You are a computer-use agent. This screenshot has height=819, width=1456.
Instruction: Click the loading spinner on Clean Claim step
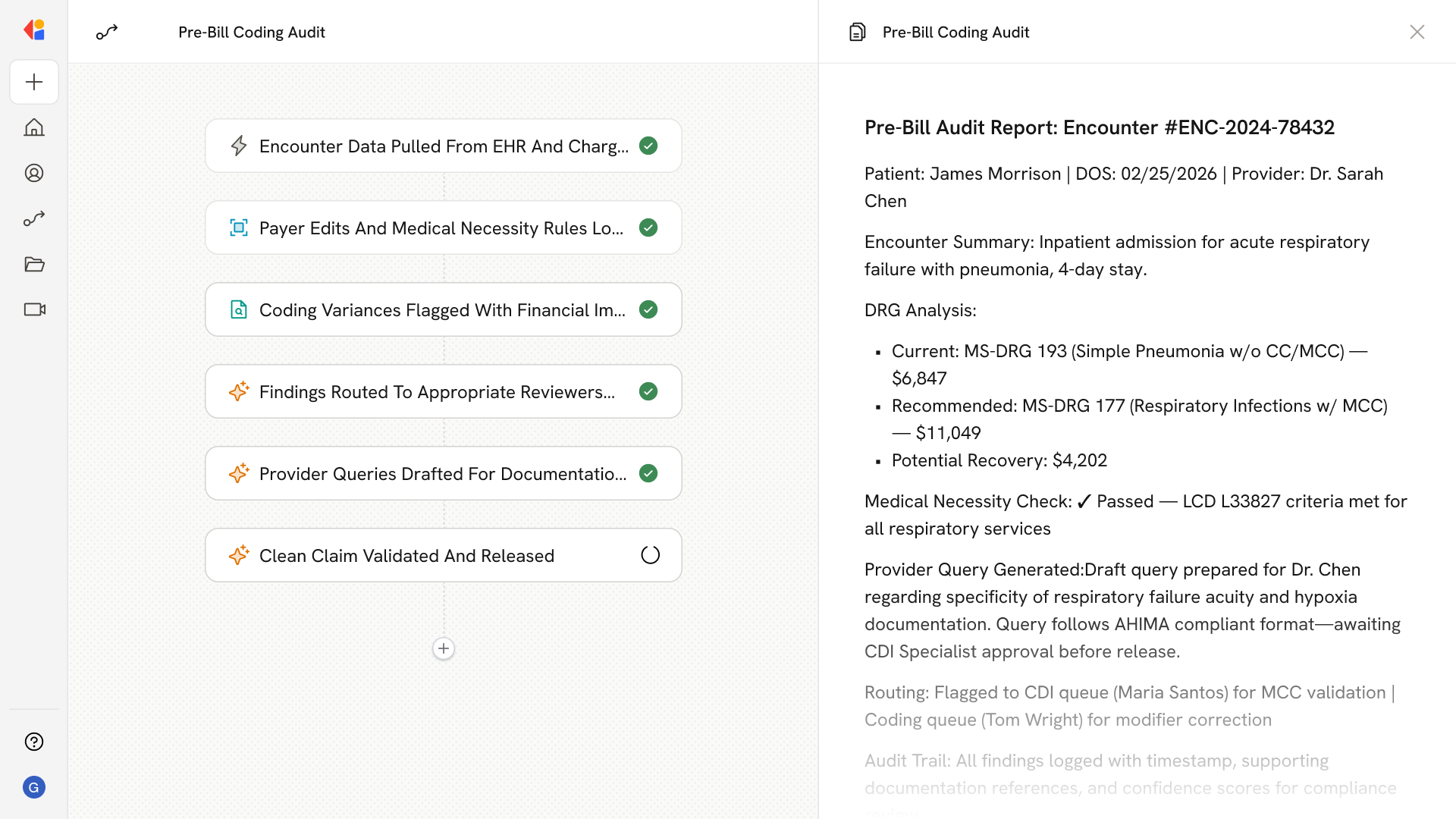point(650,555)
